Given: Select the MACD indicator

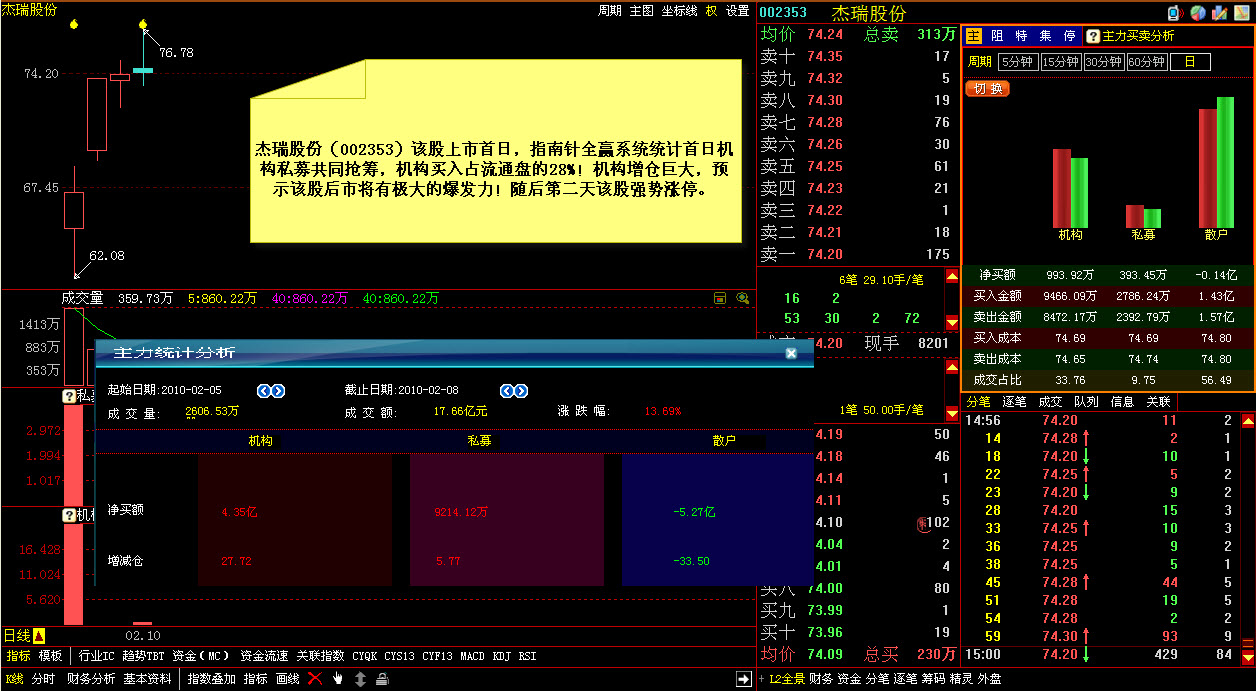Looking at the screenshot, I should pyautogui.click(x=472, y=657).
